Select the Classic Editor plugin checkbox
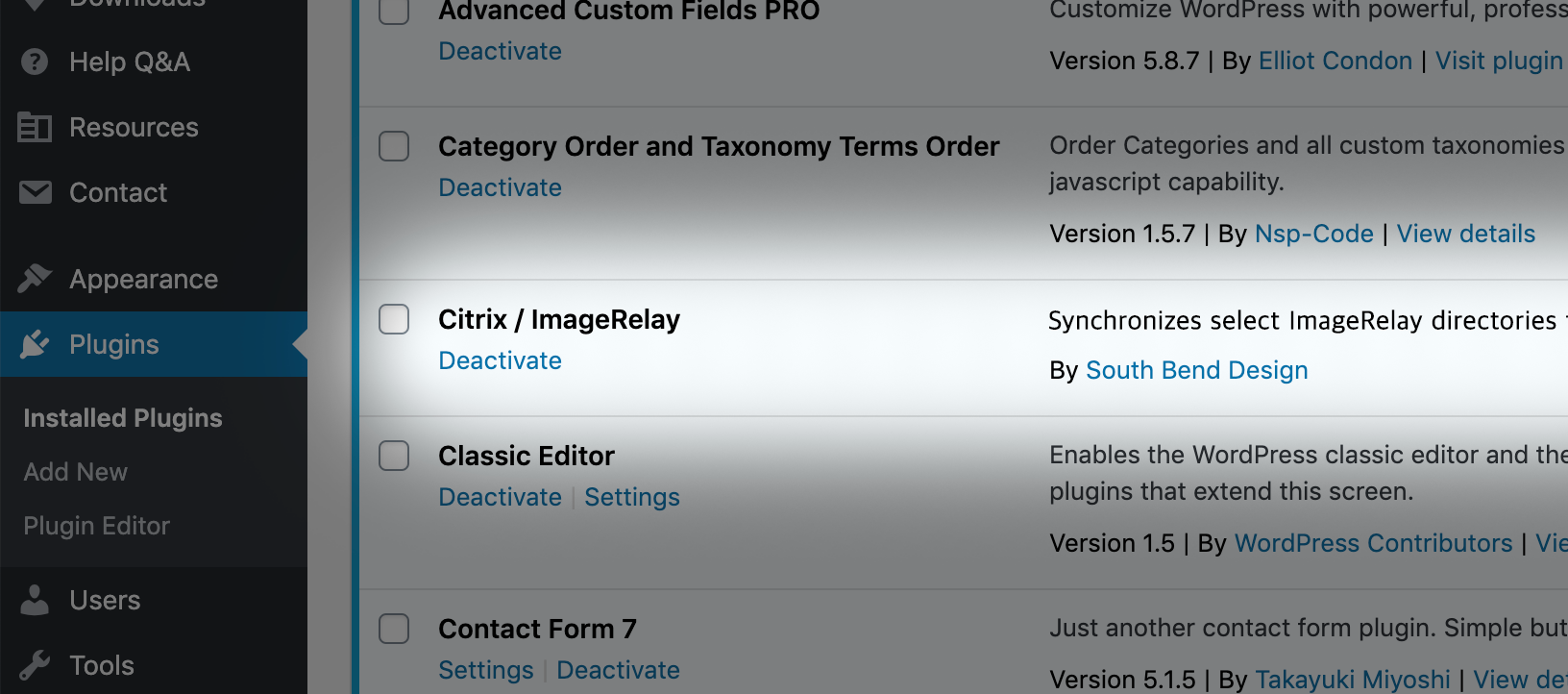 pyautogui.click(x=394, y=456)
